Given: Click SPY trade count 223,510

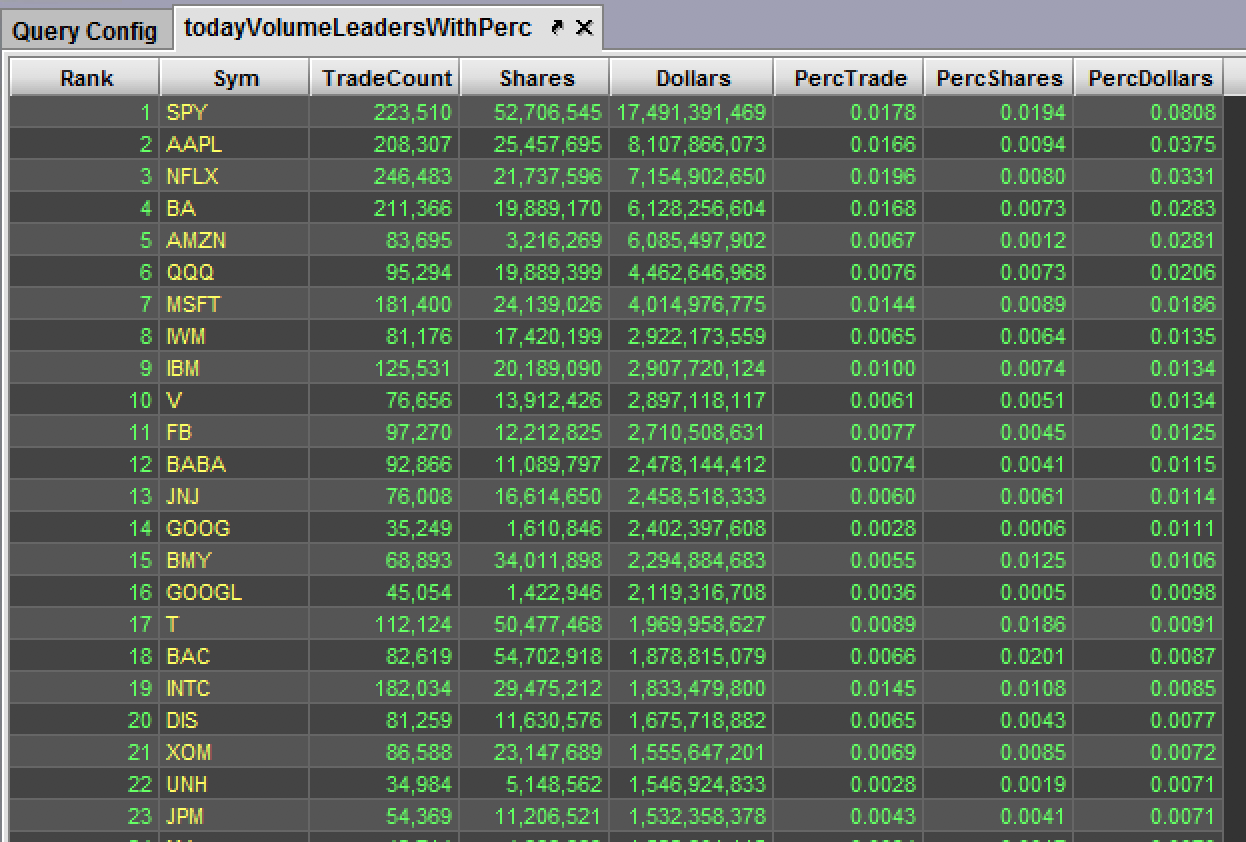Looking at the screenshot, I should pos(385,112).
